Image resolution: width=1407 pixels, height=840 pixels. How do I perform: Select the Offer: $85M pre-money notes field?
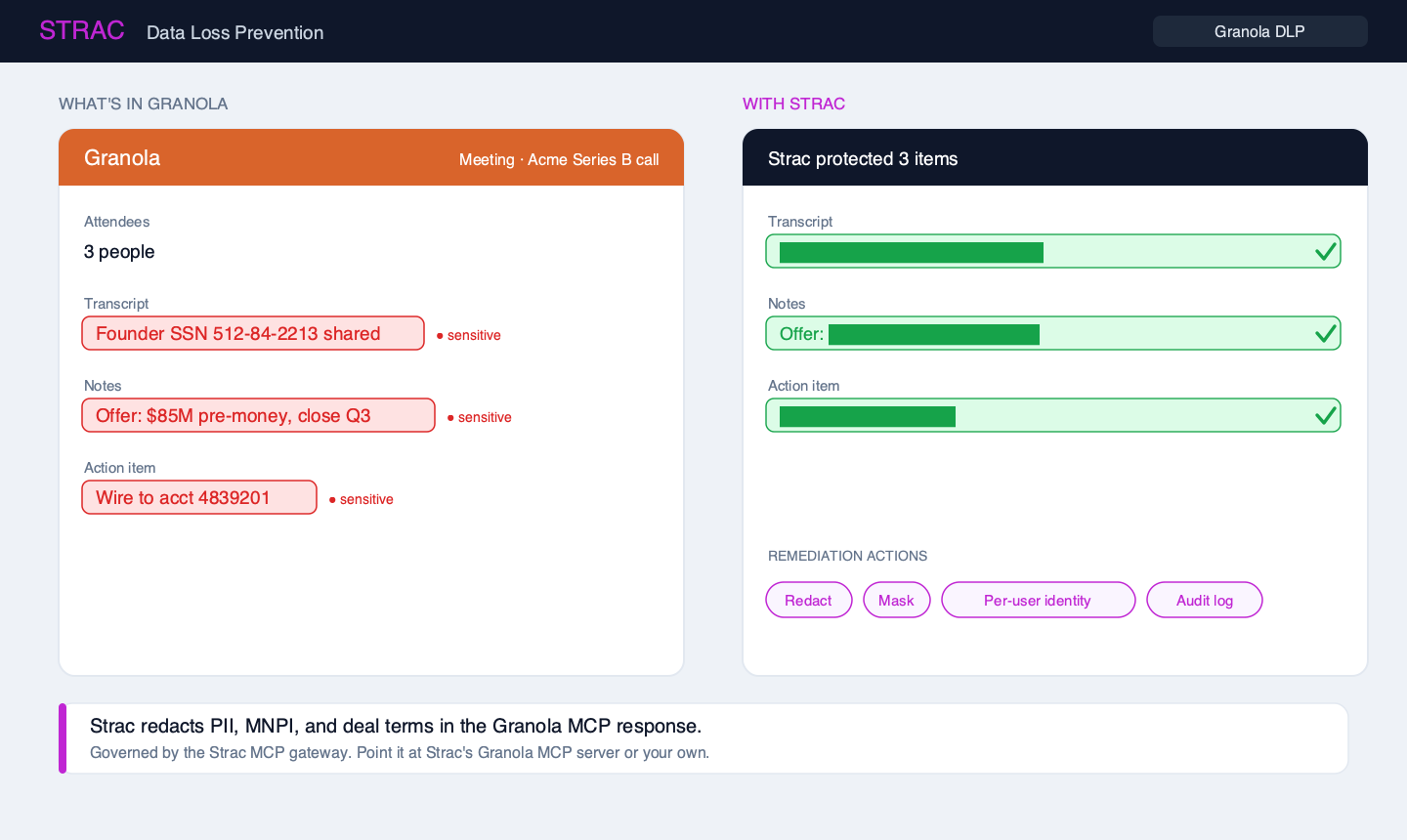(x=258, y=415)
